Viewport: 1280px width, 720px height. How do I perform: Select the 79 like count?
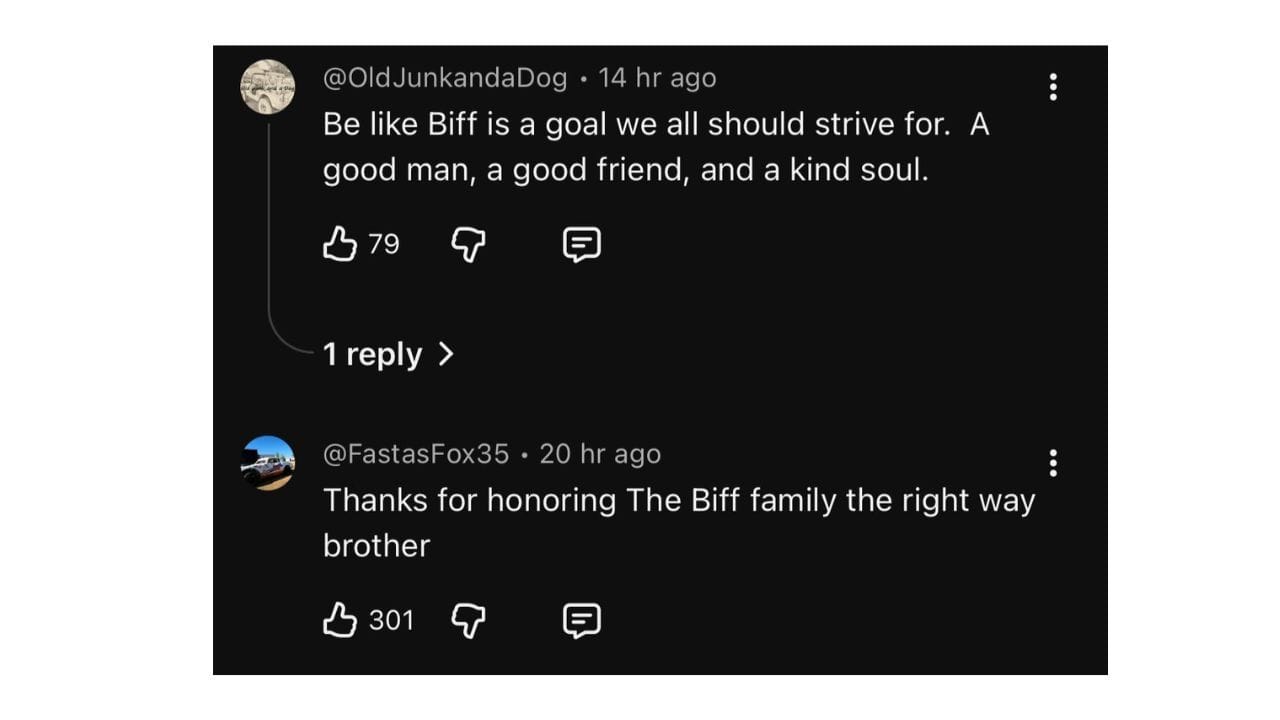386,245
